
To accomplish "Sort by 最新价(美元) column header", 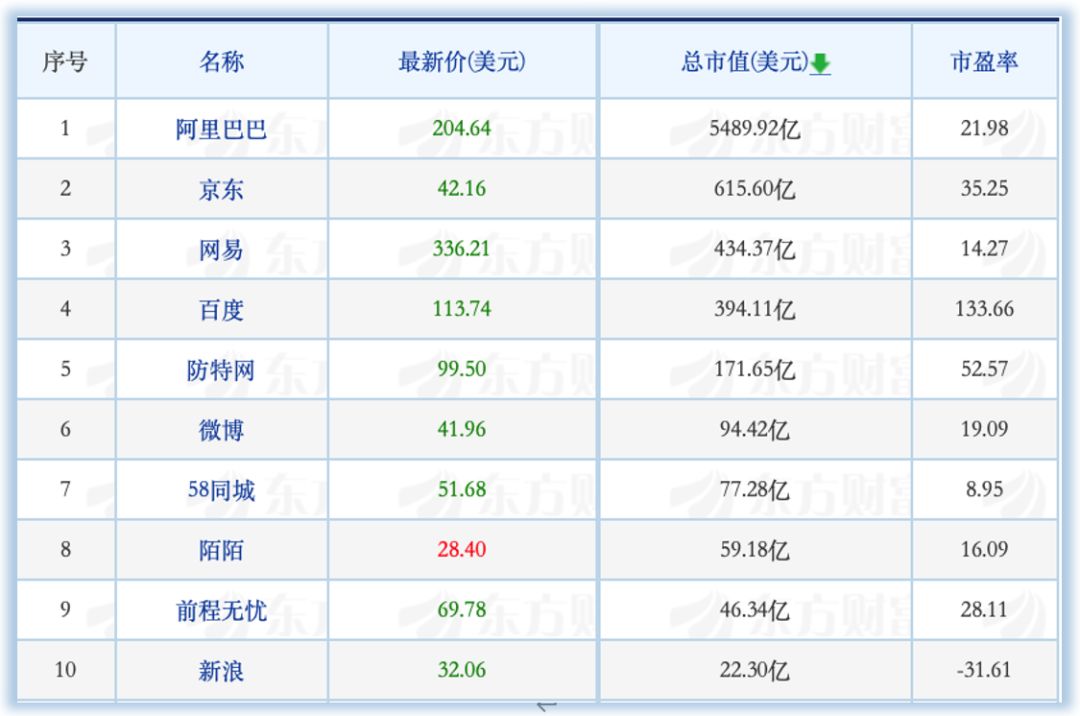I will point(461,62).
